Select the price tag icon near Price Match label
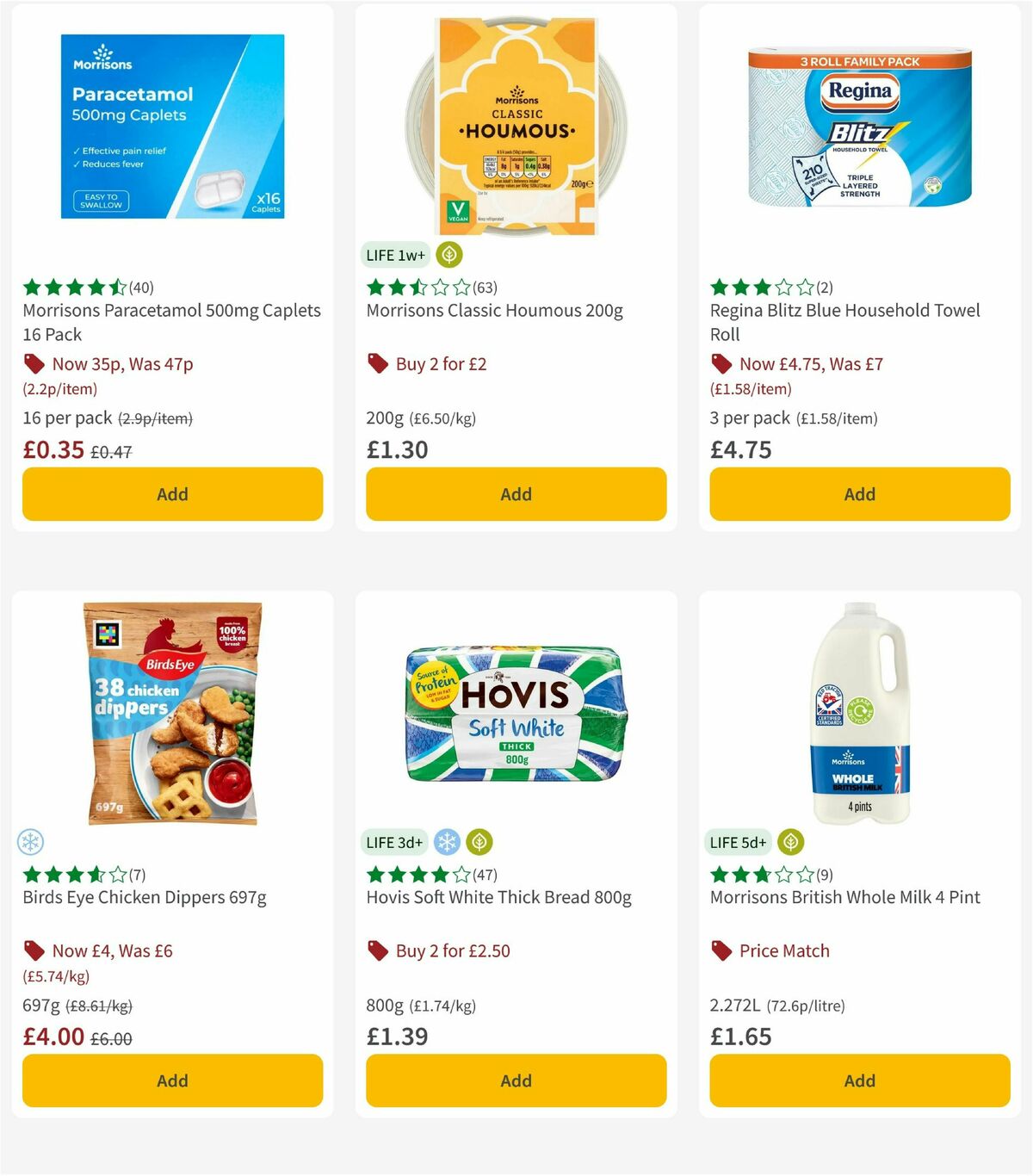Screen dimensions: 1033x1176 [x=721, y=951]
